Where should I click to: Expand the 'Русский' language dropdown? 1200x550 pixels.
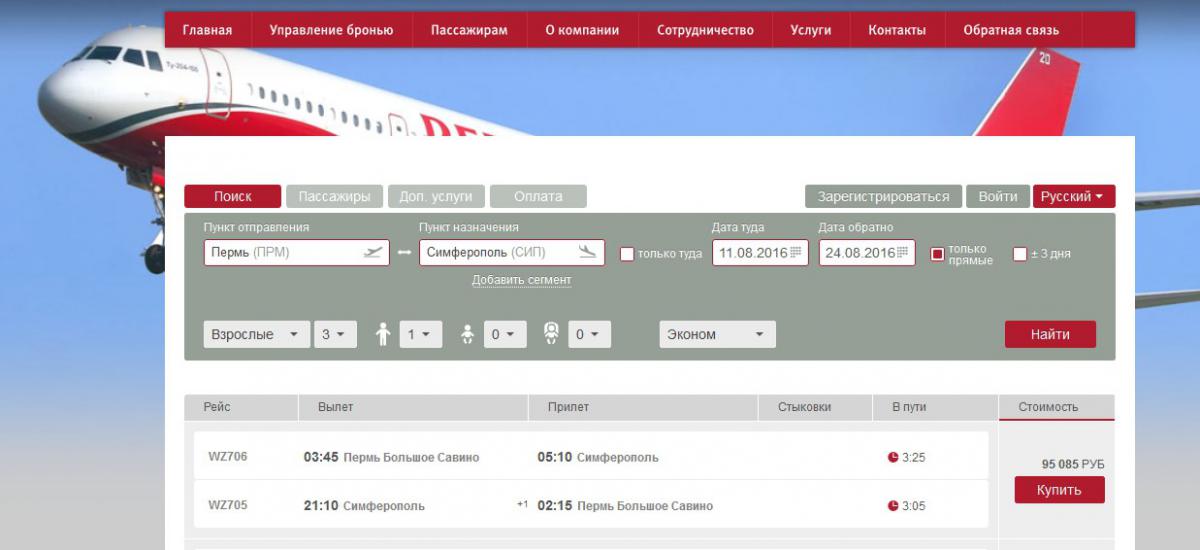[x=1073, y=197]
